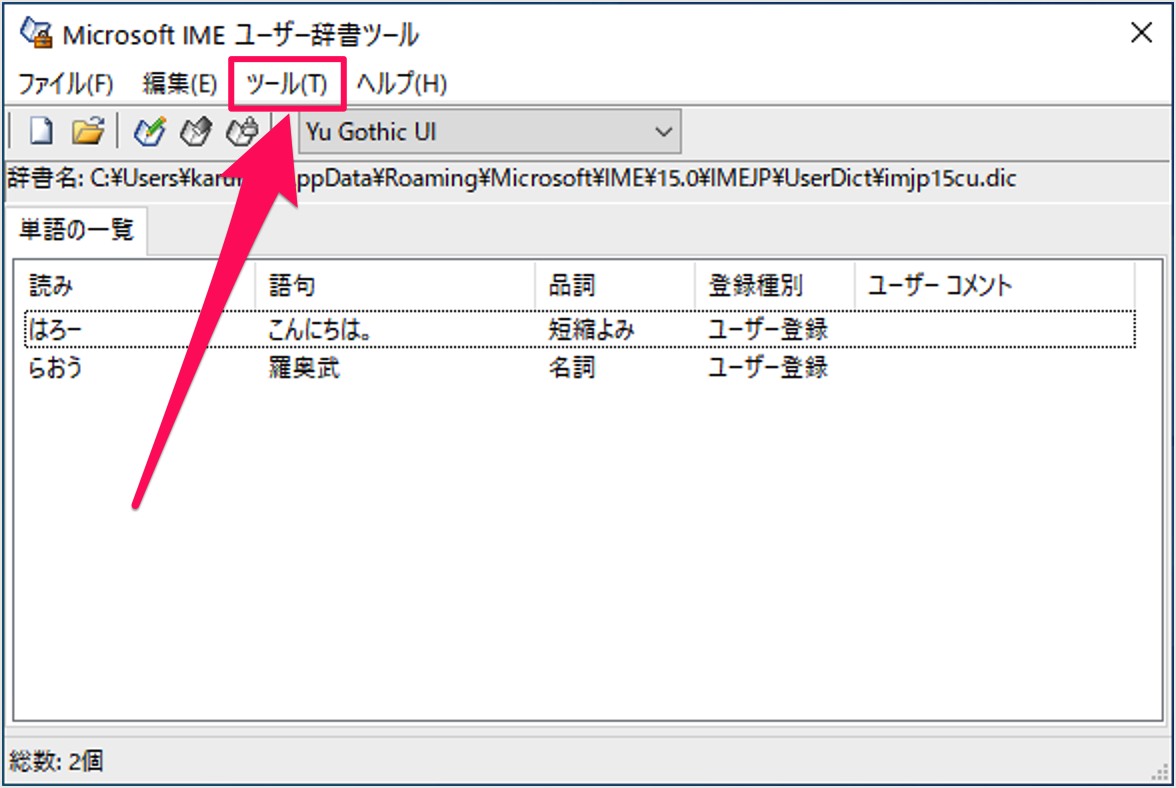Open the Yu Gothic UI font dropdown
This screenshot has width=1176, height=788.
[662, 131]
